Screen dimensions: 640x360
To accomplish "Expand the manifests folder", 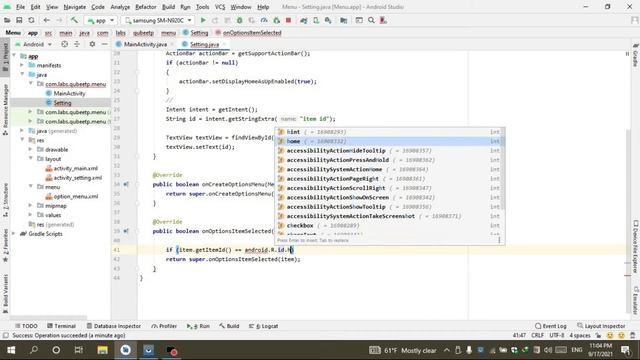I will point(22,65).
